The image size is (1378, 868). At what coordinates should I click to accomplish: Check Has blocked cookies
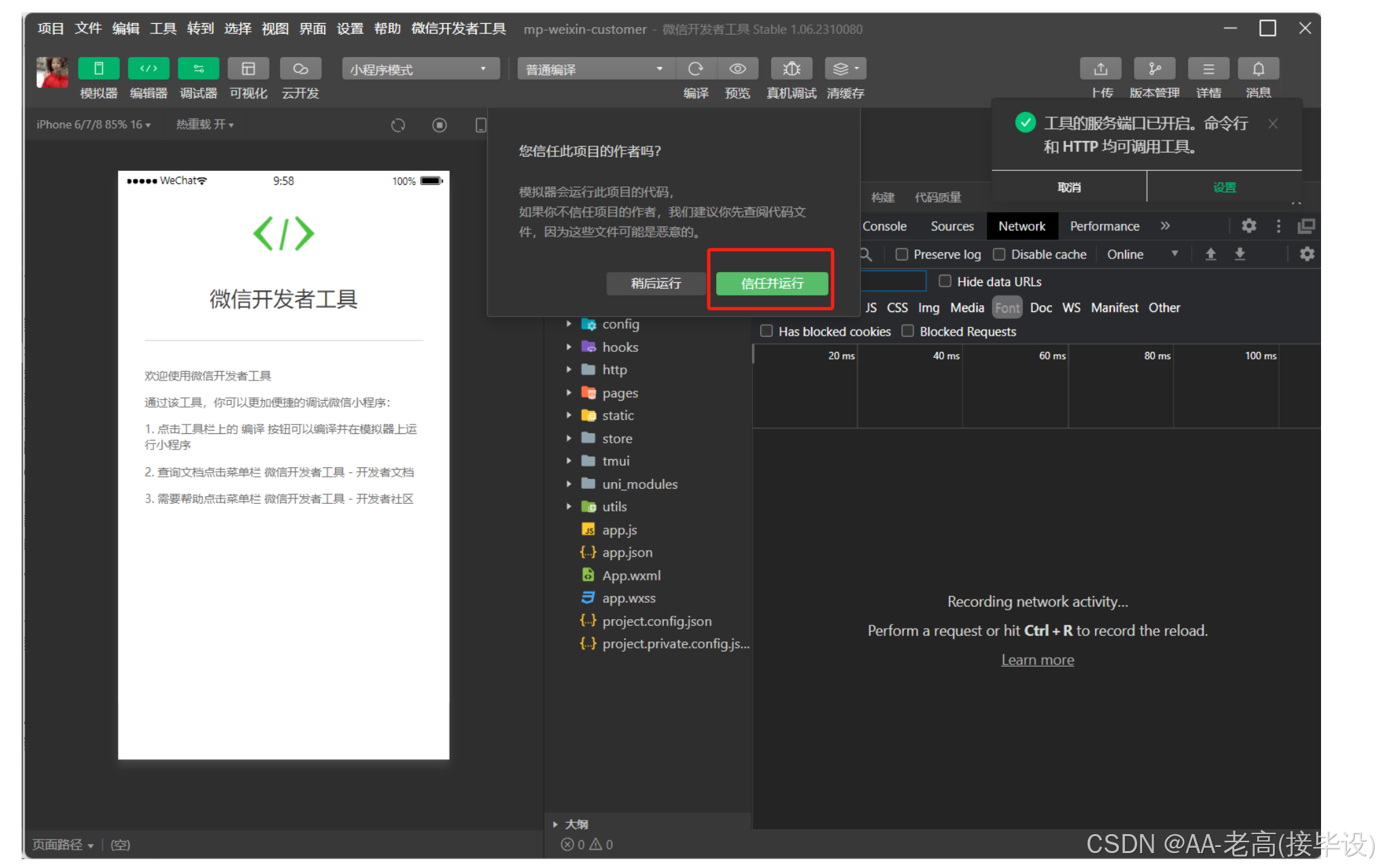tap(766, 331)
